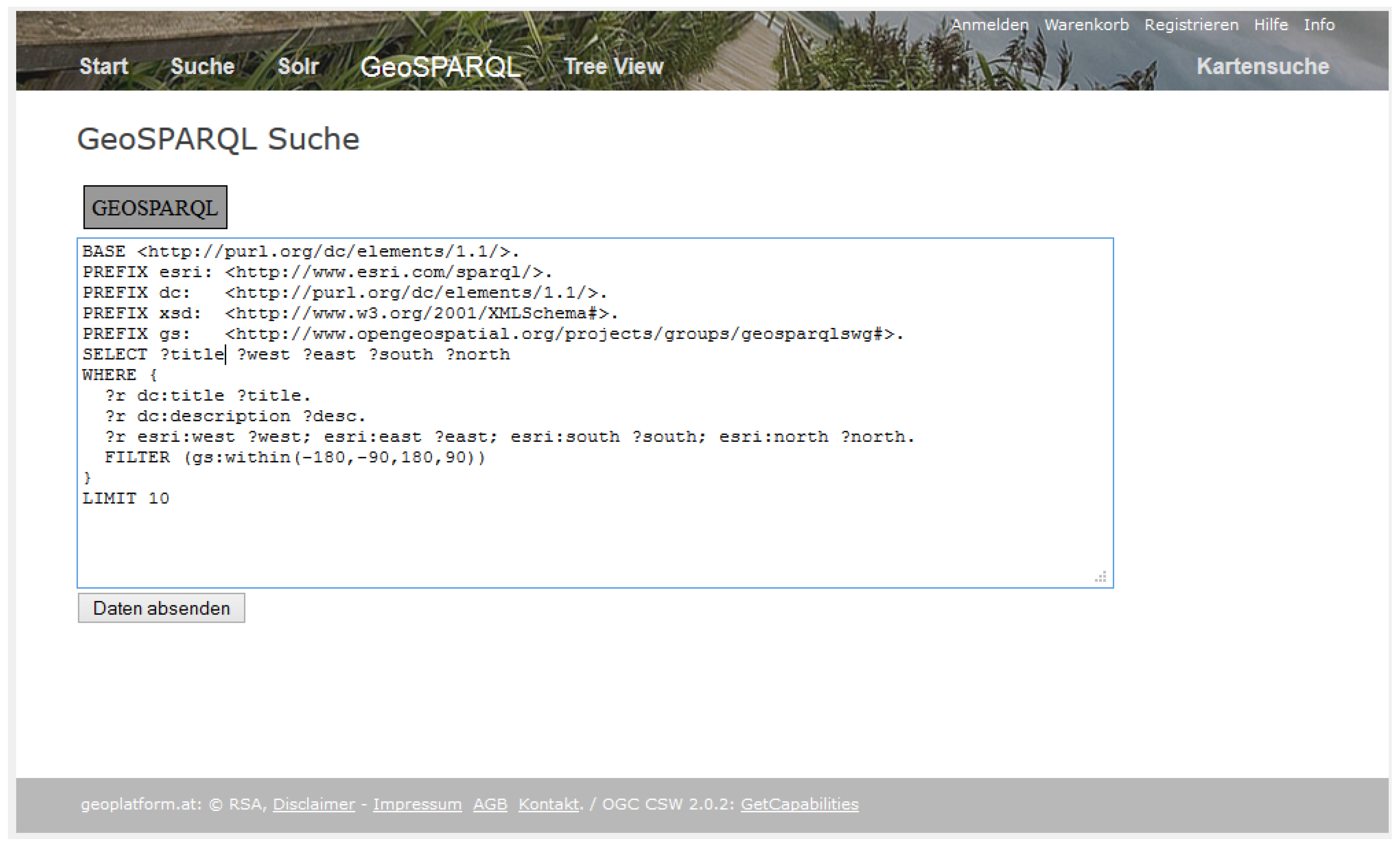Switch to Tree View

pos(613,67)
